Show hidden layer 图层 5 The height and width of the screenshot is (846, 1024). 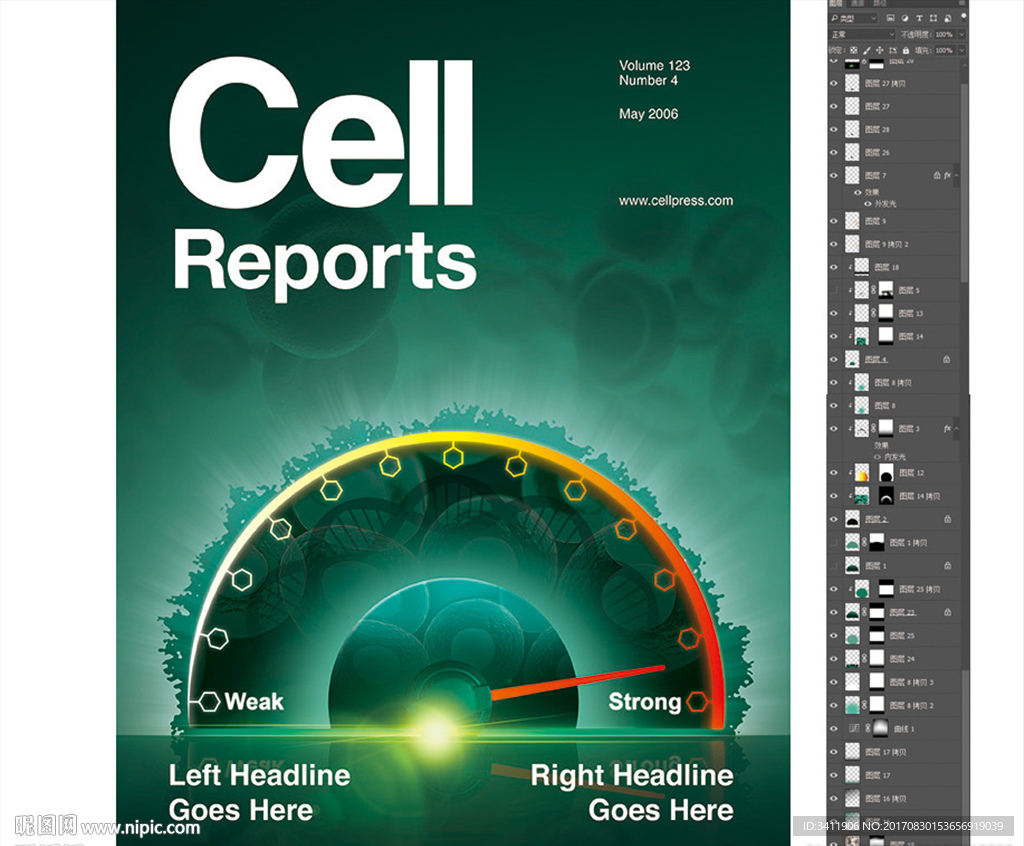coord(834,290)
